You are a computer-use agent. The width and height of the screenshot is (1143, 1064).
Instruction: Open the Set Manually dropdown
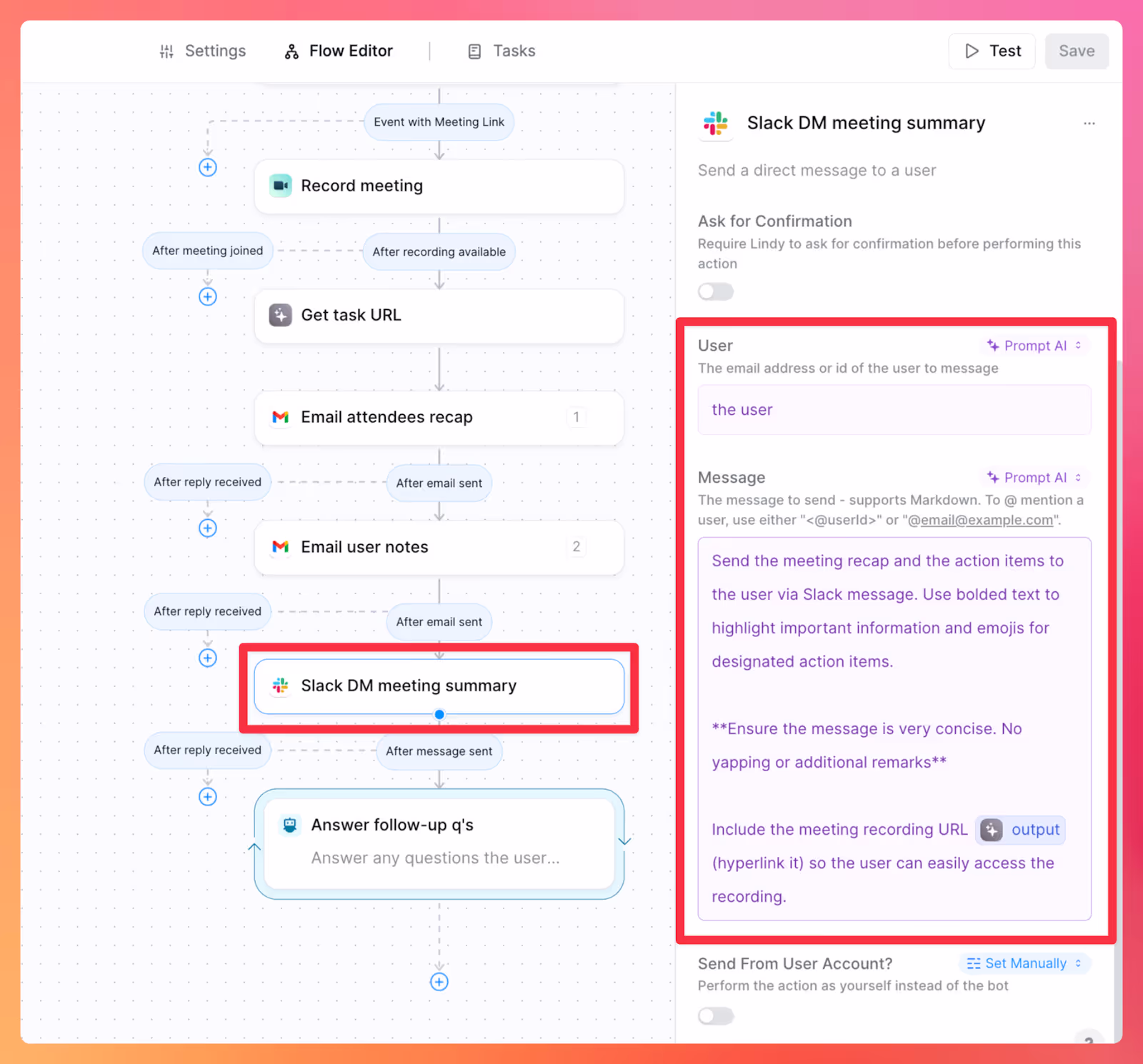tap(1024, 963)
